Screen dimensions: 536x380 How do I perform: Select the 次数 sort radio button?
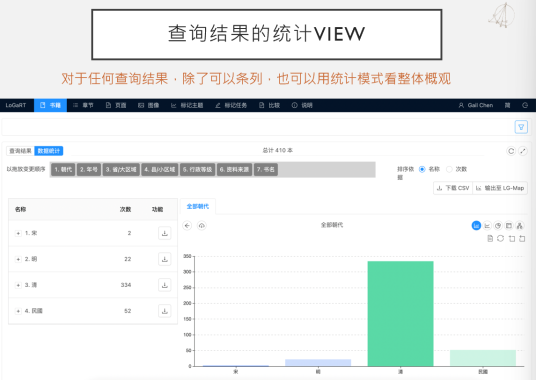pyautogui.click(x=449, y=169)
